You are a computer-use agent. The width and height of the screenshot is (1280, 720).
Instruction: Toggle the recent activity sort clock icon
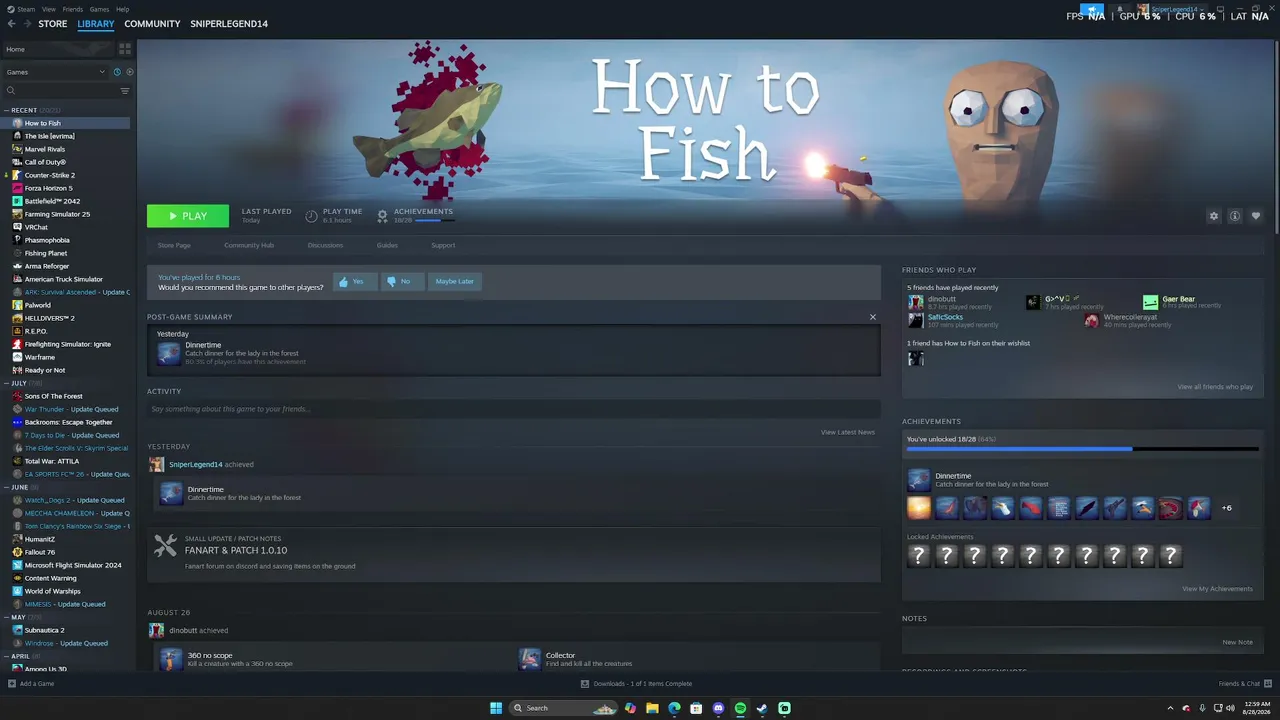(x=117, y=72)
